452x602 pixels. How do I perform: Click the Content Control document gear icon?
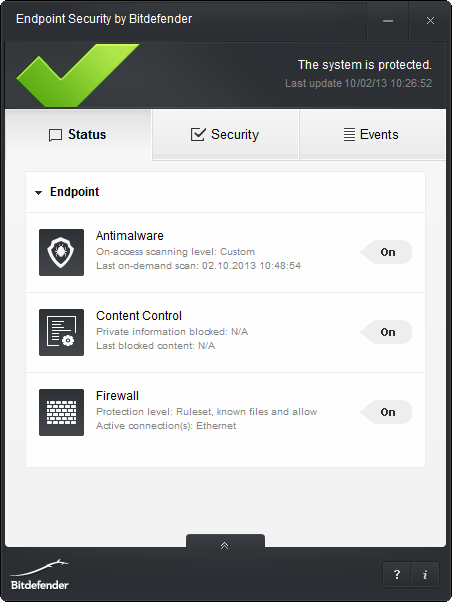[x=61, y=332]
